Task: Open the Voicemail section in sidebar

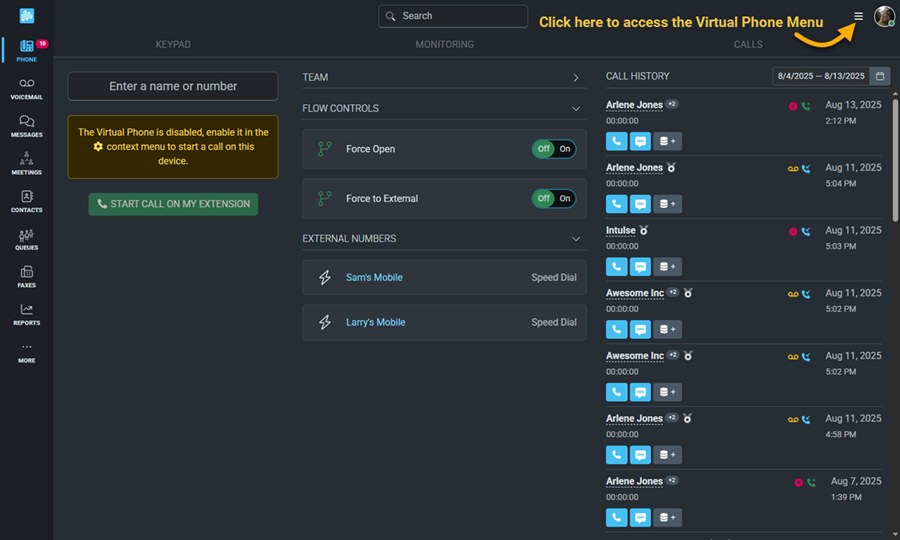Action: click(x=26, y=89)
